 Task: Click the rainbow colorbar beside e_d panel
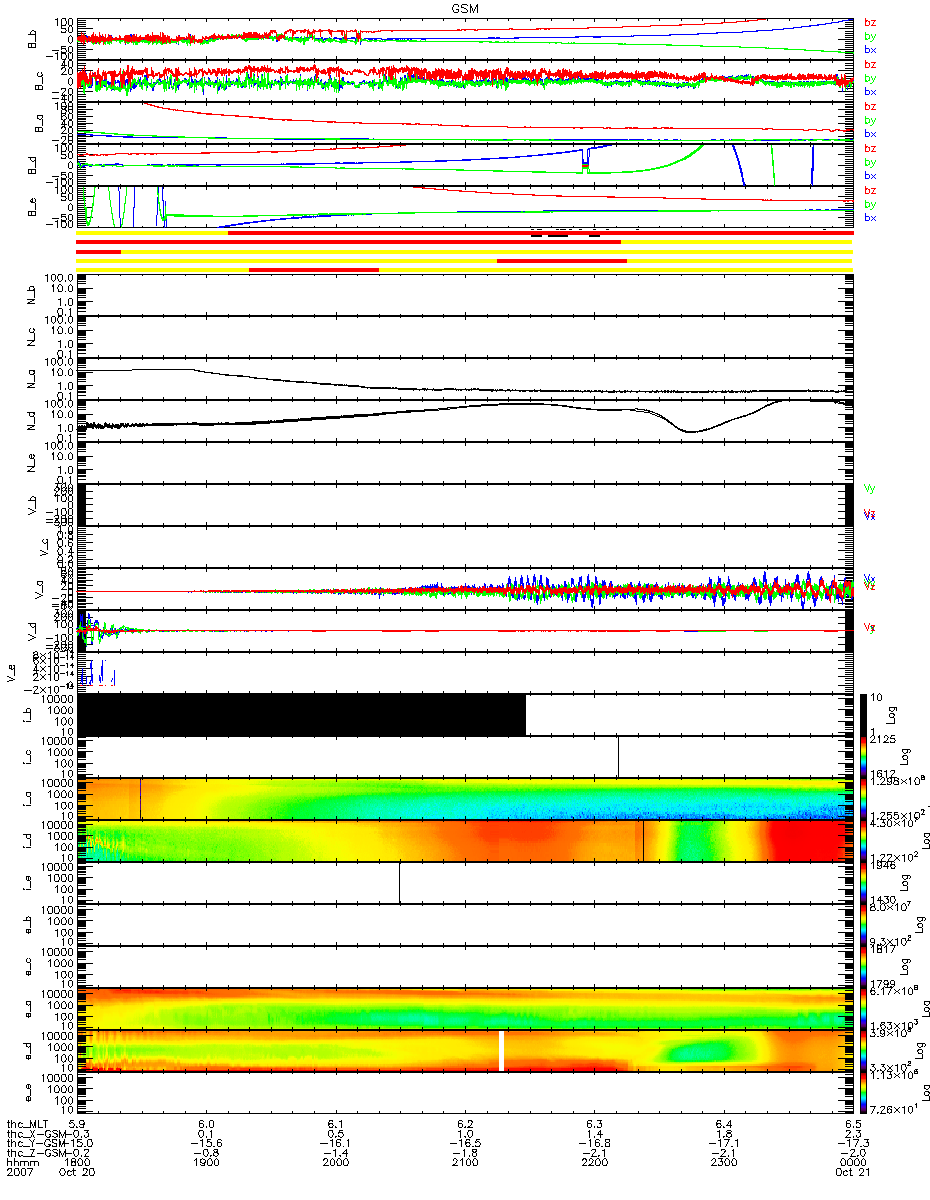tap(866, 1050)
